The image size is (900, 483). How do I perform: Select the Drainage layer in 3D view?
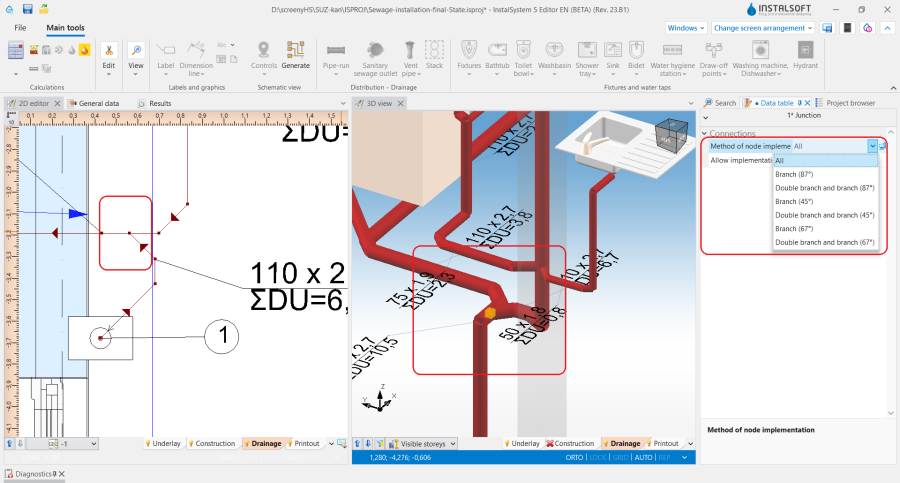tap(621, 443)
